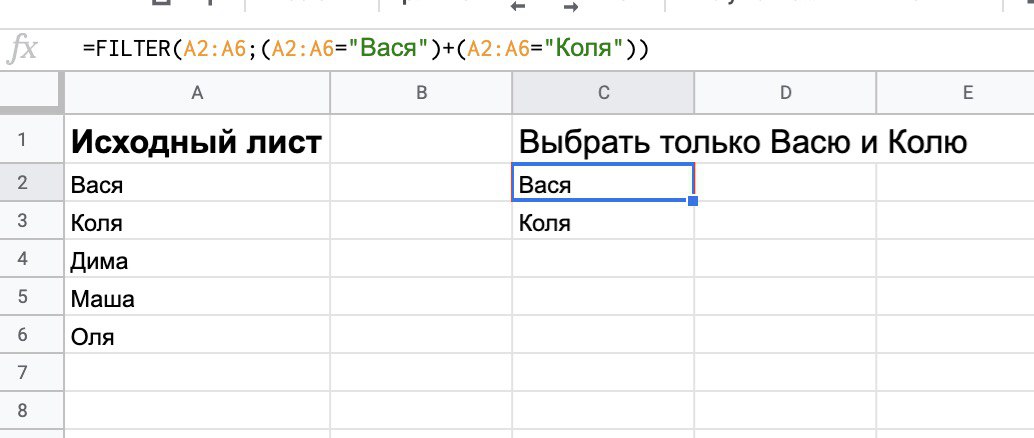Click the cell containing "Маша"
This screenshot has width=1034, height=438.
coord(197,299)
